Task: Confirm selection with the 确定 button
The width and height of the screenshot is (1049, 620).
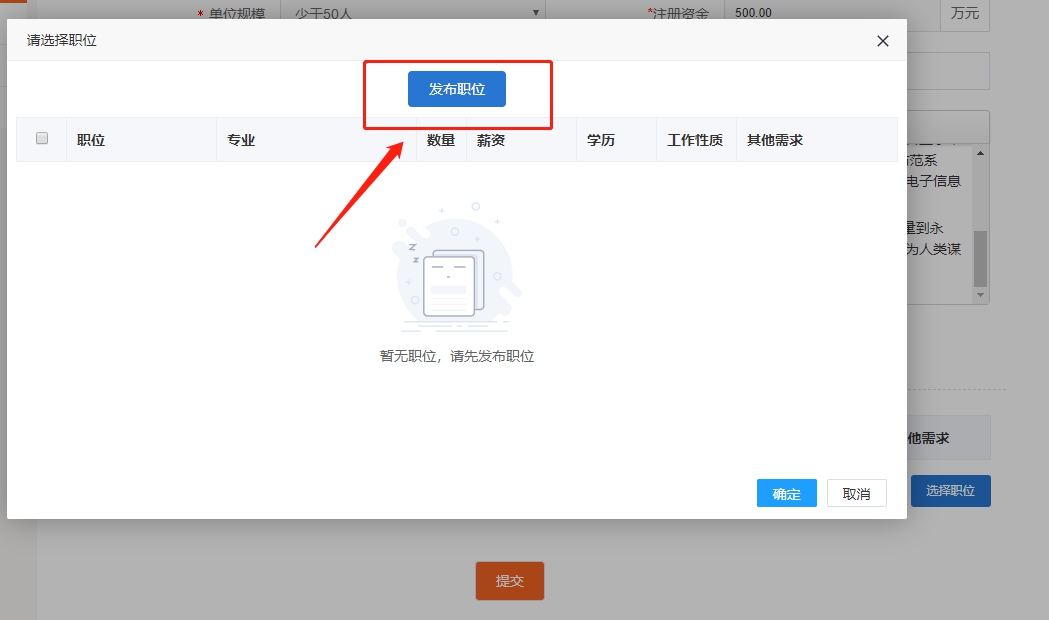Action: tap(786, 494)
